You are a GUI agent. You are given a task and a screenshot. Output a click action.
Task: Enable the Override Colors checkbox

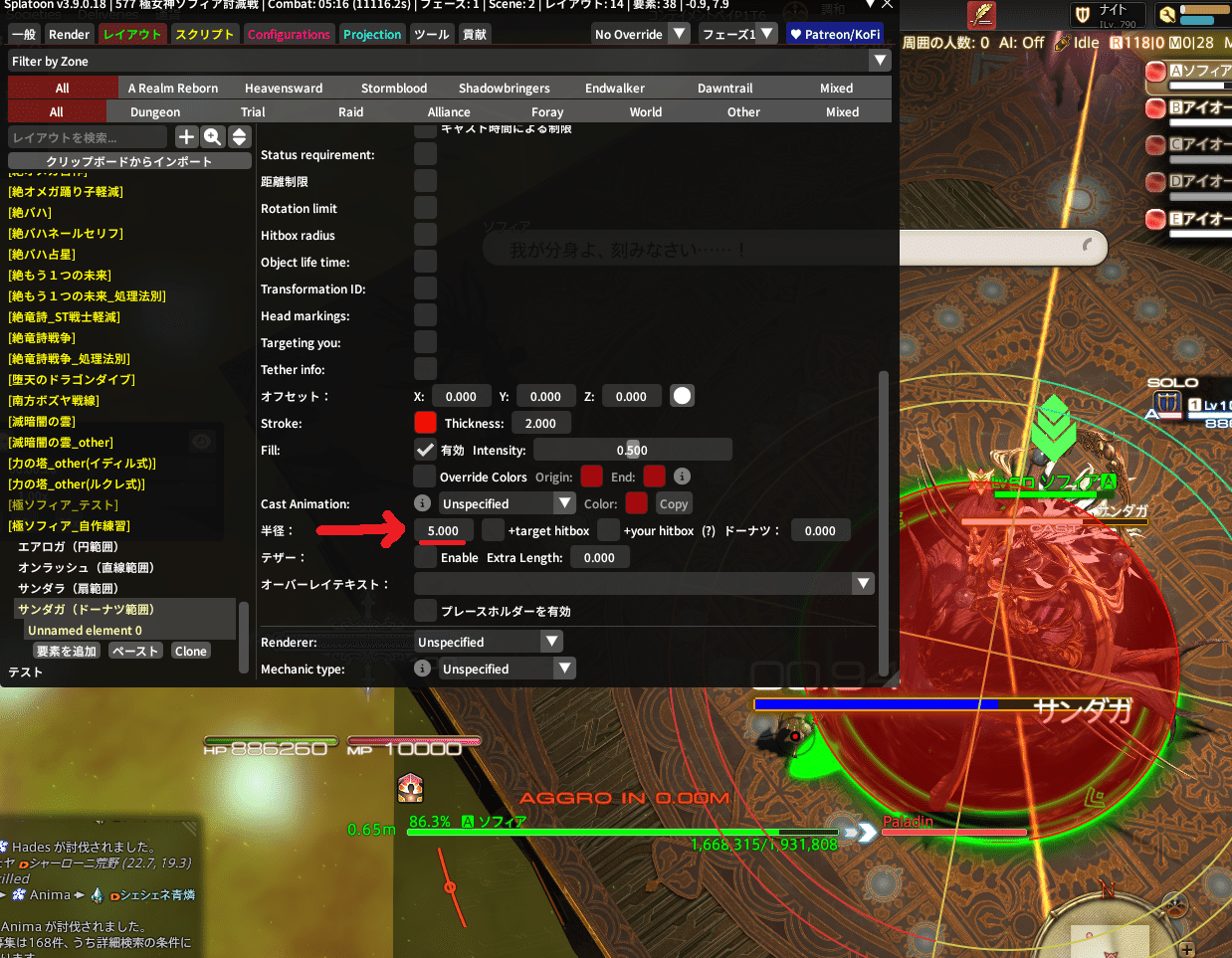[425, 477]
